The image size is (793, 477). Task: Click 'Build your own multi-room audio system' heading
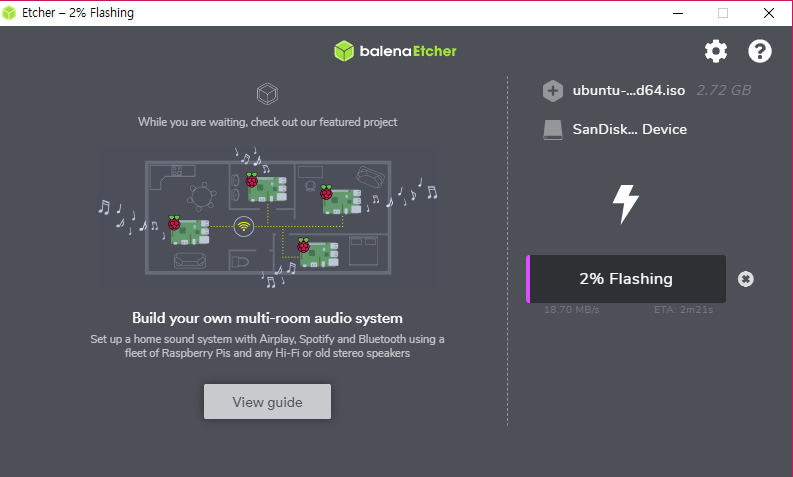click(x=267, y=318)
